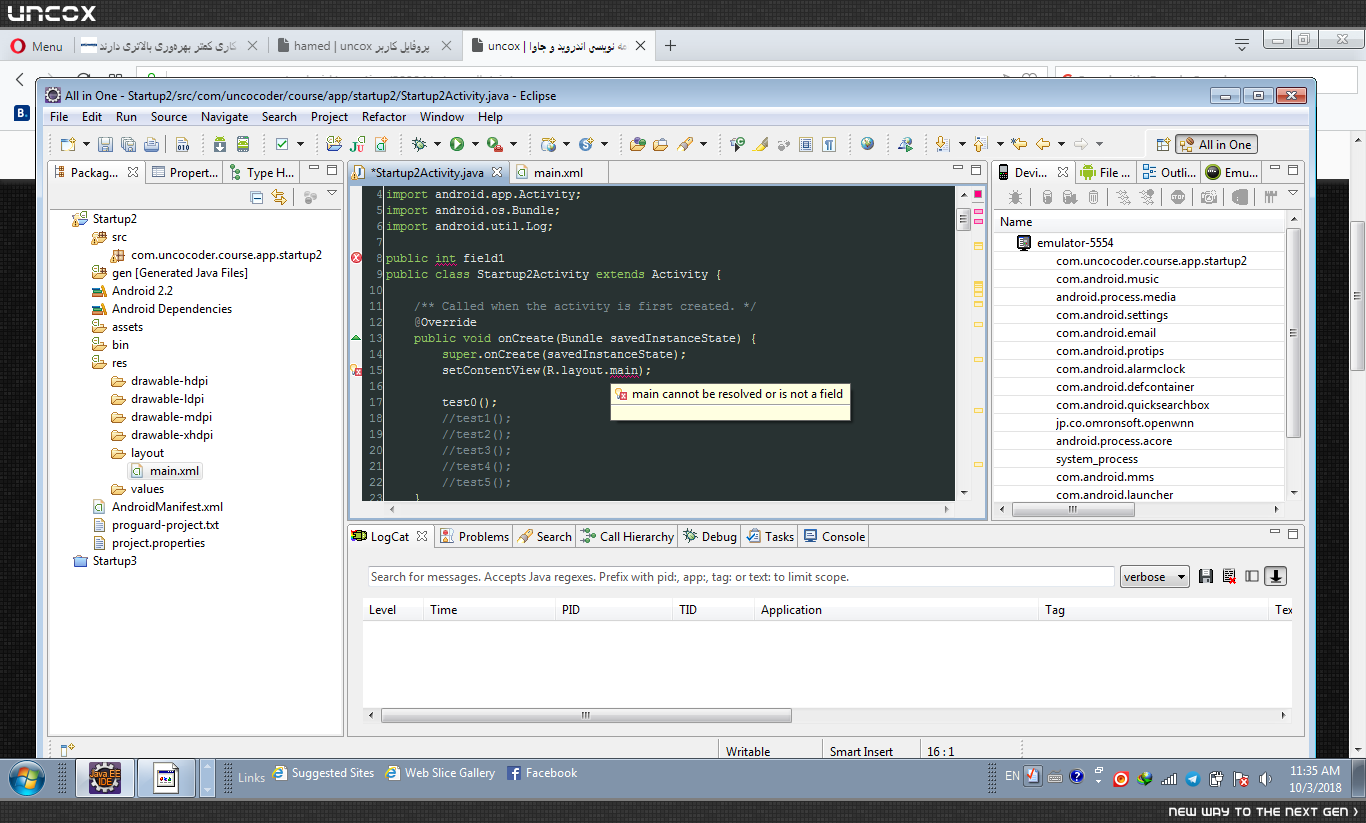Switch to the Type Hierarchy tab
1366x823 pixels.
(262, 172)
